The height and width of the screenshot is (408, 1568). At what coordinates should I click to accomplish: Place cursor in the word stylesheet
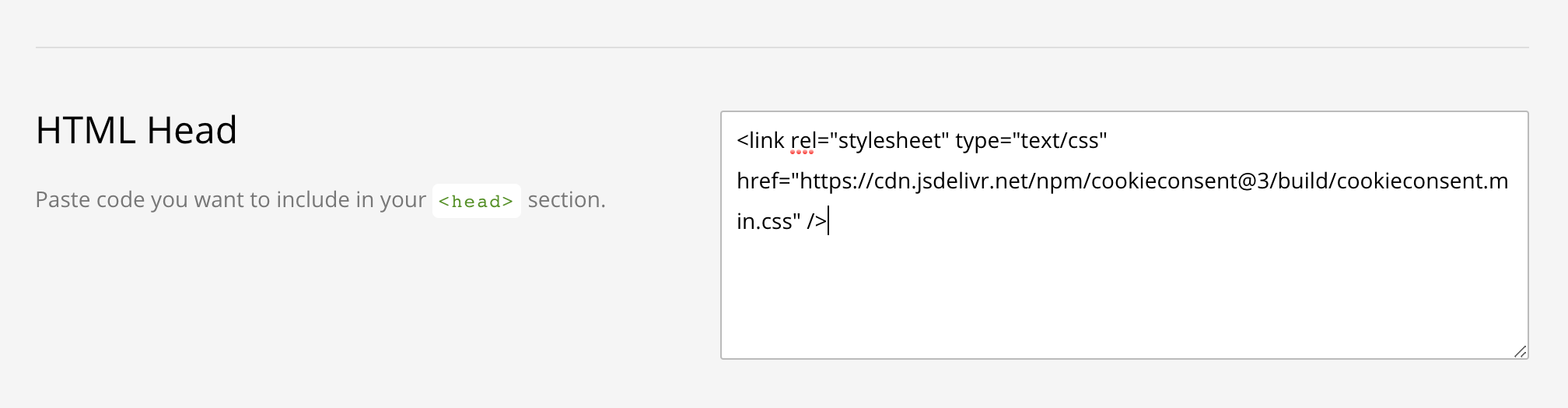890,141
